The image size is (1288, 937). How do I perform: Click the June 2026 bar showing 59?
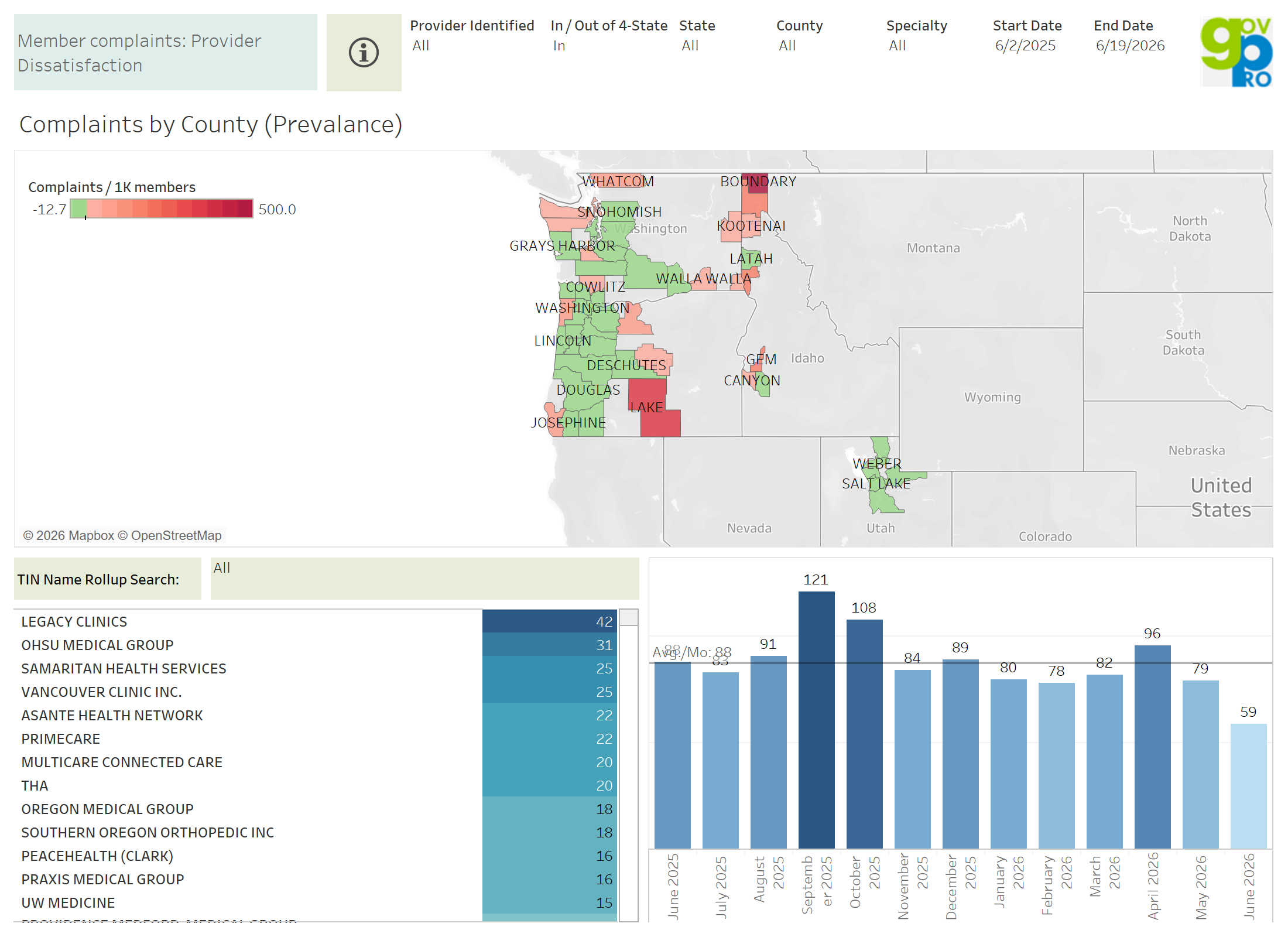[x=1248, y=786]
